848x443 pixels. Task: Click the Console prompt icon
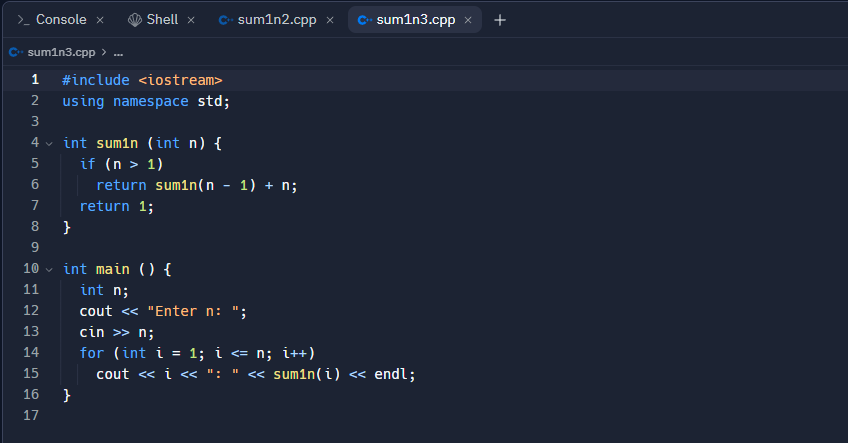[23, 20]
